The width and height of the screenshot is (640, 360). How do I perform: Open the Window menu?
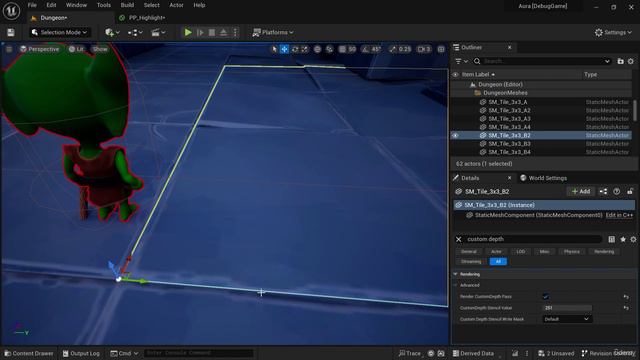click(76, 5)
